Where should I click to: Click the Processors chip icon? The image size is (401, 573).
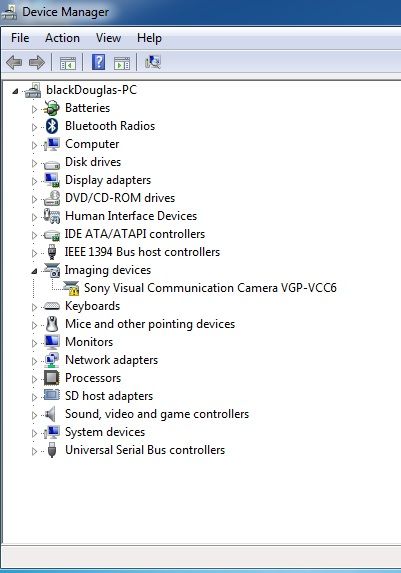pyautogui.click(x=52, y=378)
